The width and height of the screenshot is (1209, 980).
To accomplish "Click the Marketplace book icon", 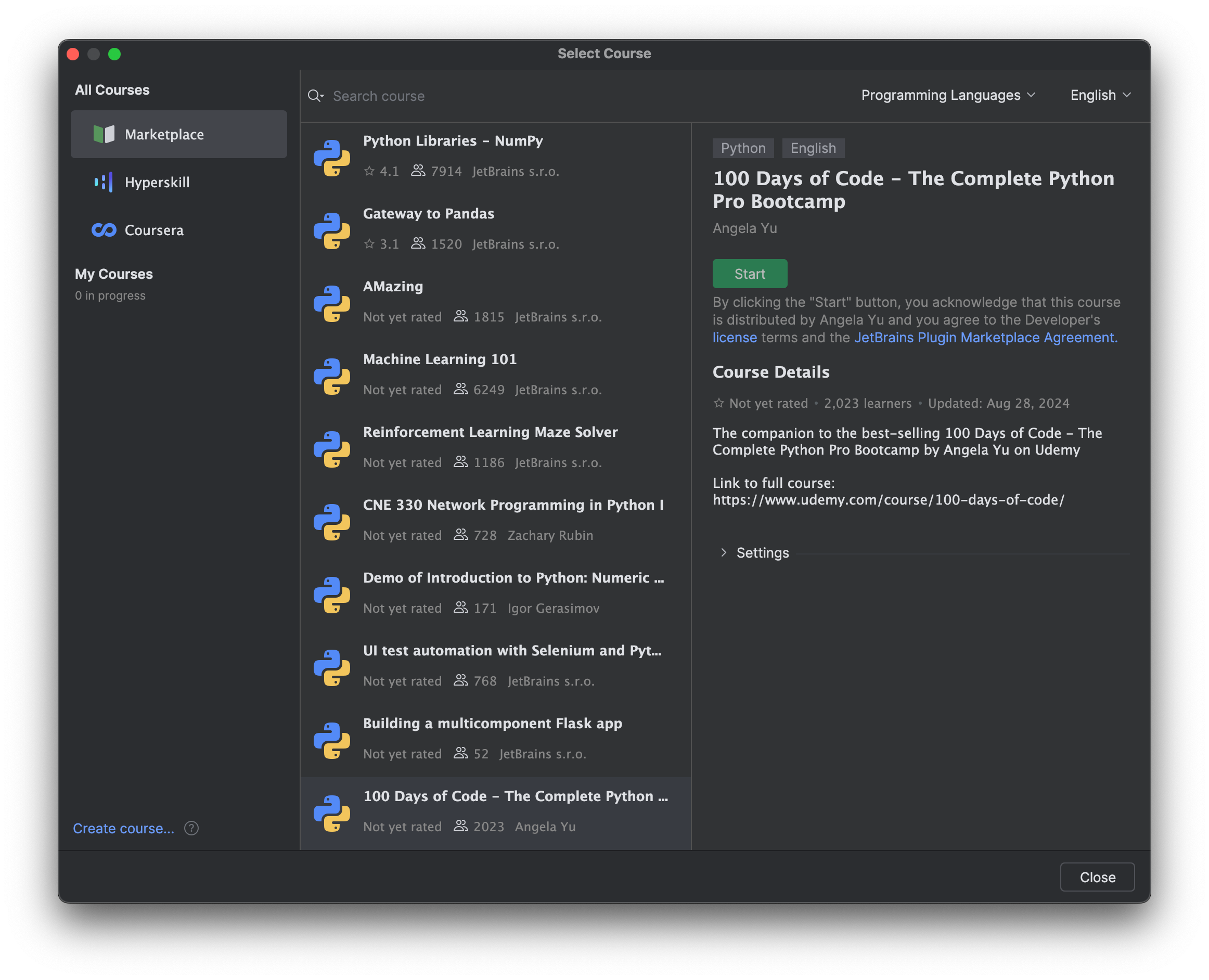I will tap(104, 134).
